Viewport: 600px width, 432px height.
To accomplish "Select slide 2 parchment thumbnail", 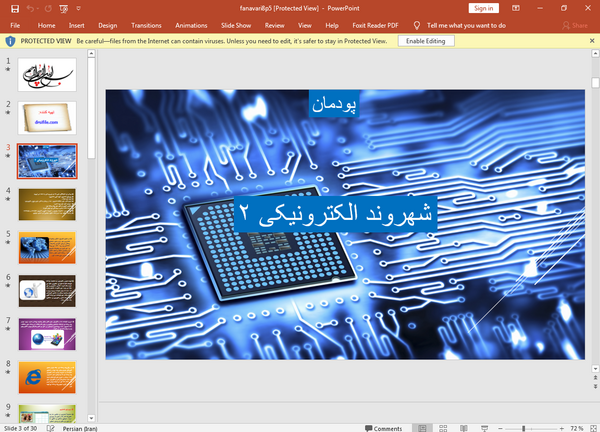I will coord(47,118).
